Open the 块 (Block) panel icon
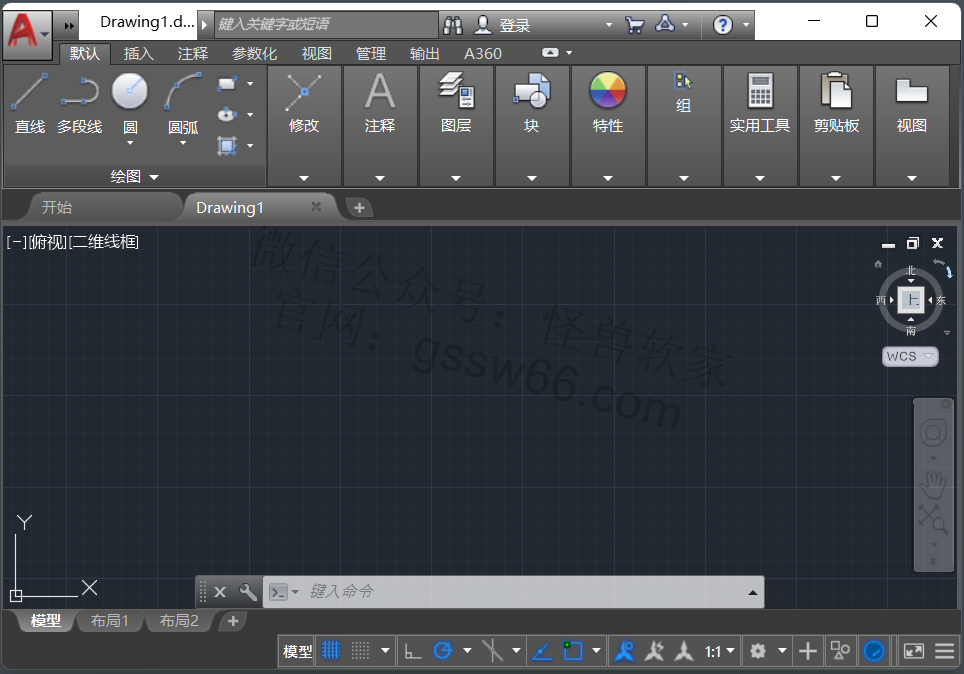This screenshot has width=964, height=674. pyautogui.click(x=532, y=92)
